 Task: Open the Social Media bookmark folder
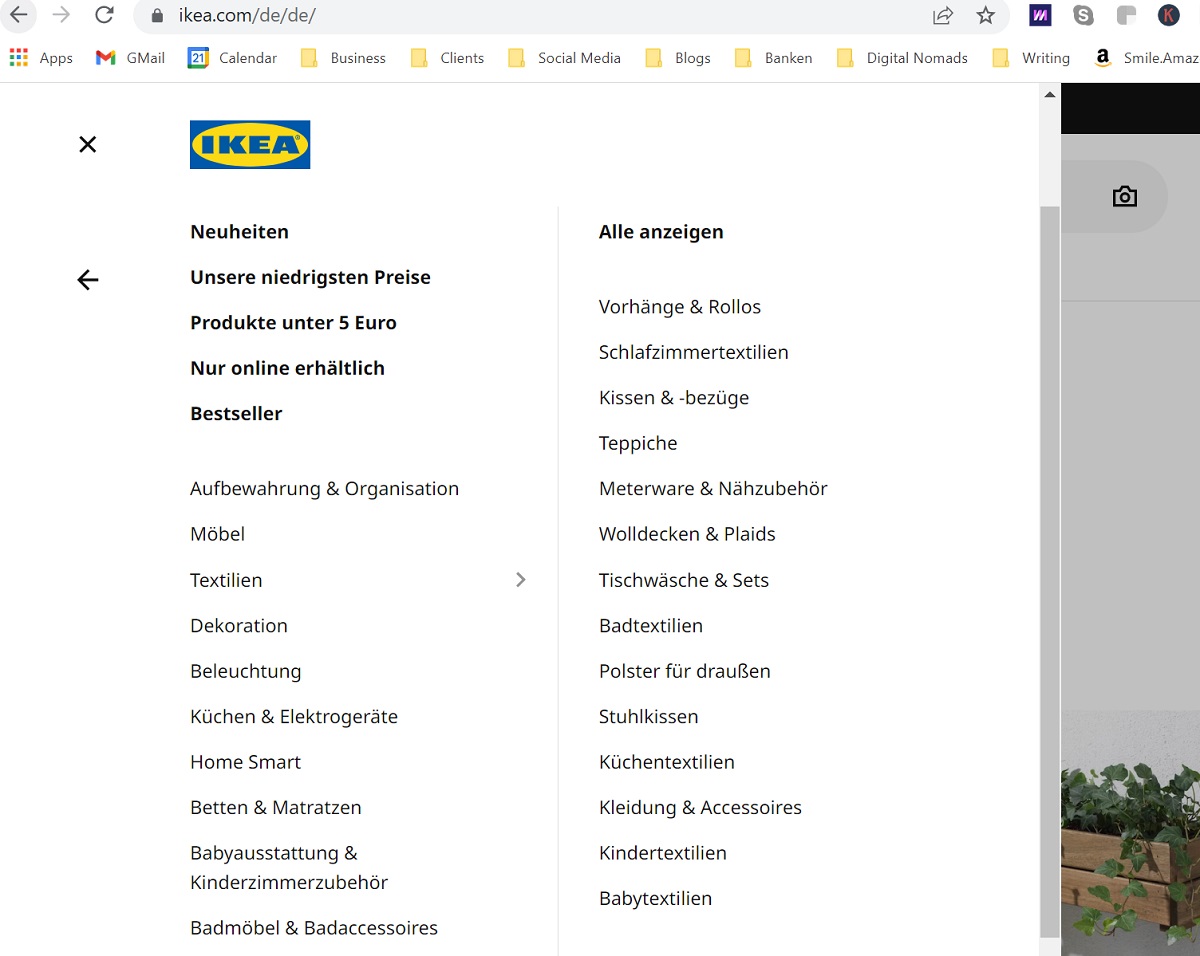[x=564, y=58]
